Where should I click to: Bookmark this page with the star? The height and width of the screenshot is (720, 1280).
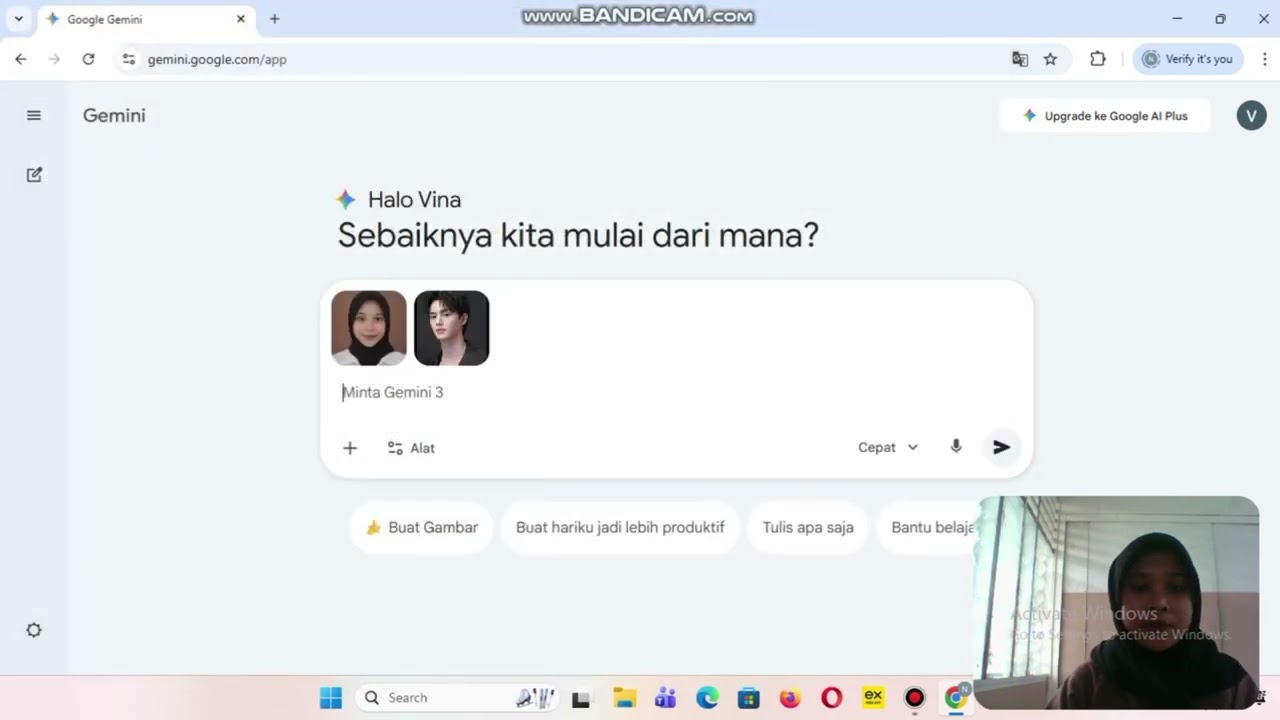[1050, 59]
